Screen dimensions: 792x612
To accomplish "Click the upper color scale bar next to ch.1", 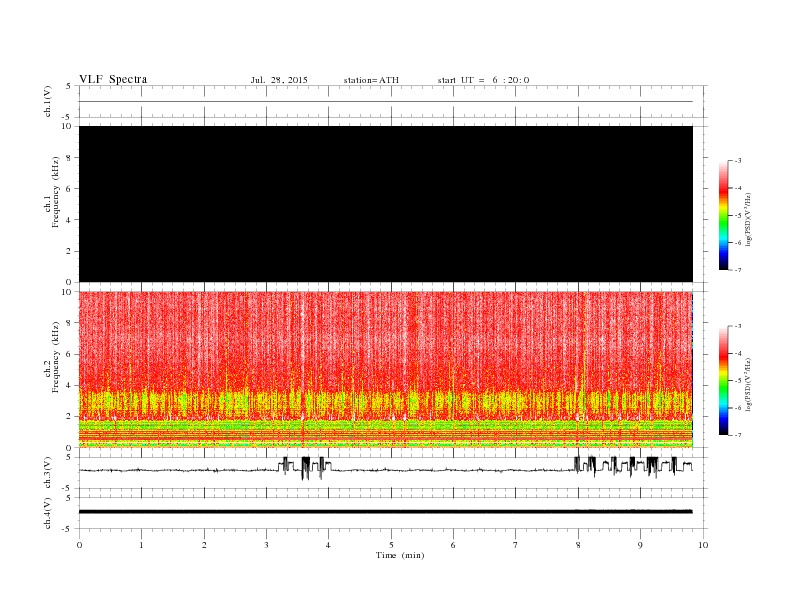I will tap(724, 216).
